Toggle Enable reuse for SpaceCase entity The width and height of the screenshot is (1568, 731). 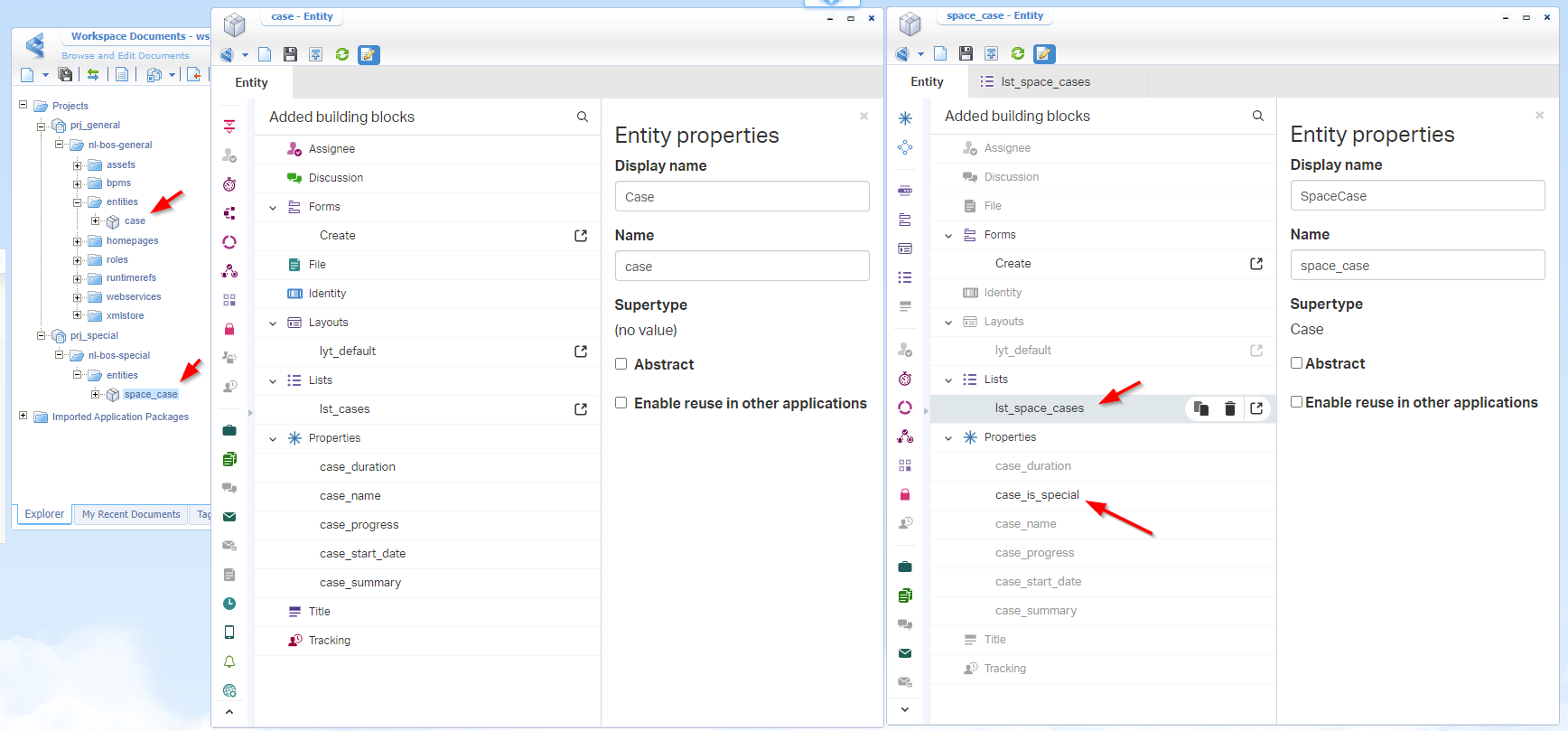[x=1297, y=402]
